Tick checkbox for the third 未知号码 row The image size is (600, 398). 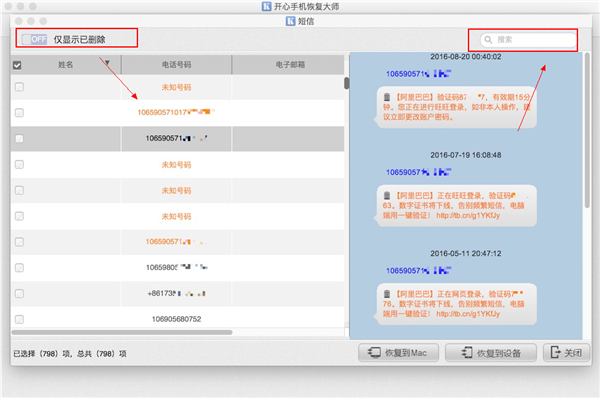click(19, 190)
